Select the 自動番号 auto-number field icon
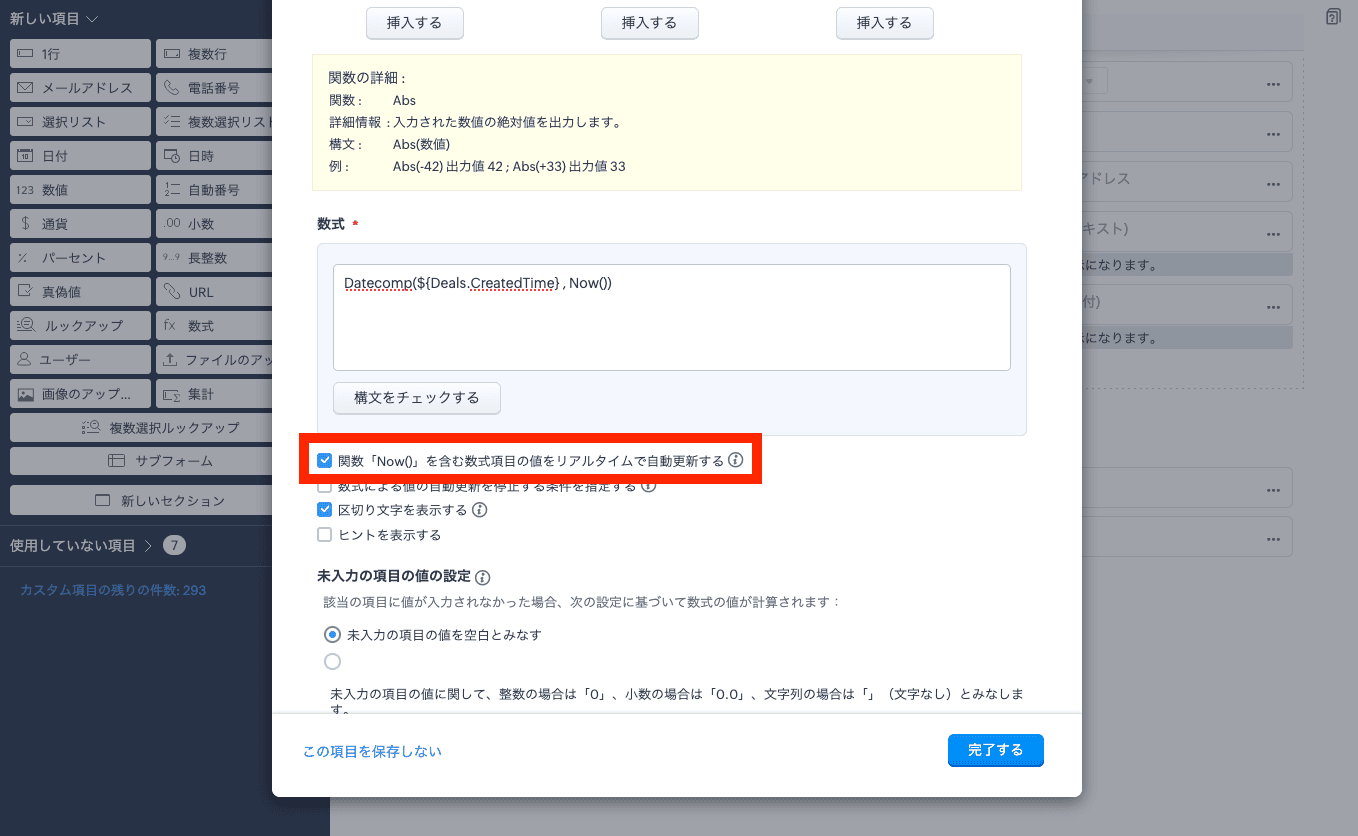The image size is (1358, 836). tap(171, 190)
